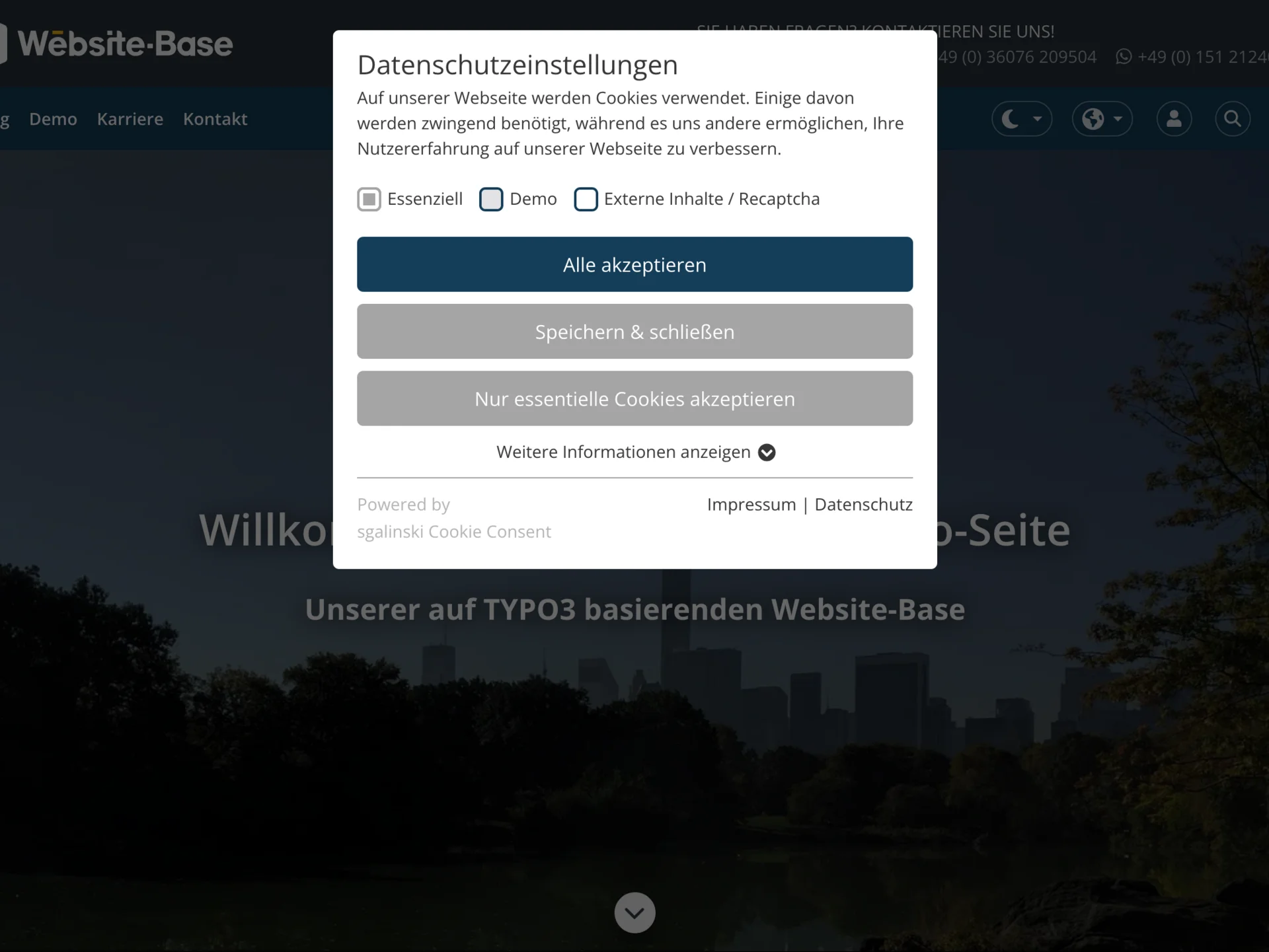Click the Website-Base logo

[x=126, y=43]
